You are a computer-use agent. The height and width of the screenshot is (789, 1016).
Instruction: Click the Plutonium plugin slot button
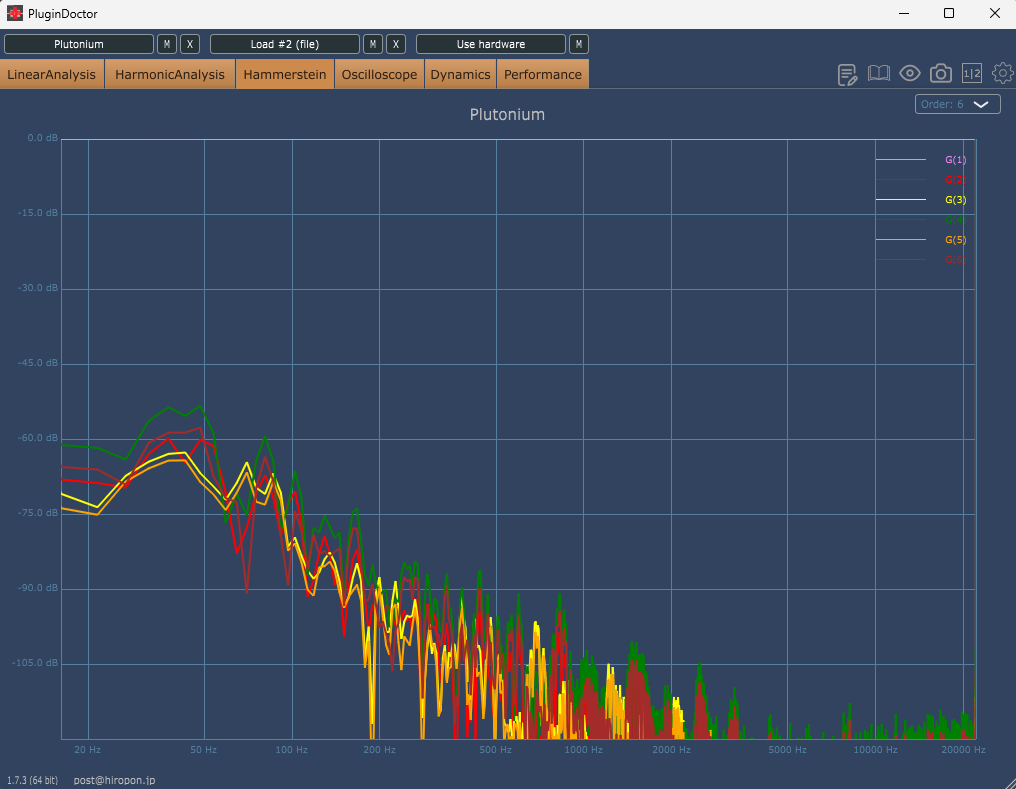point(79,44)
